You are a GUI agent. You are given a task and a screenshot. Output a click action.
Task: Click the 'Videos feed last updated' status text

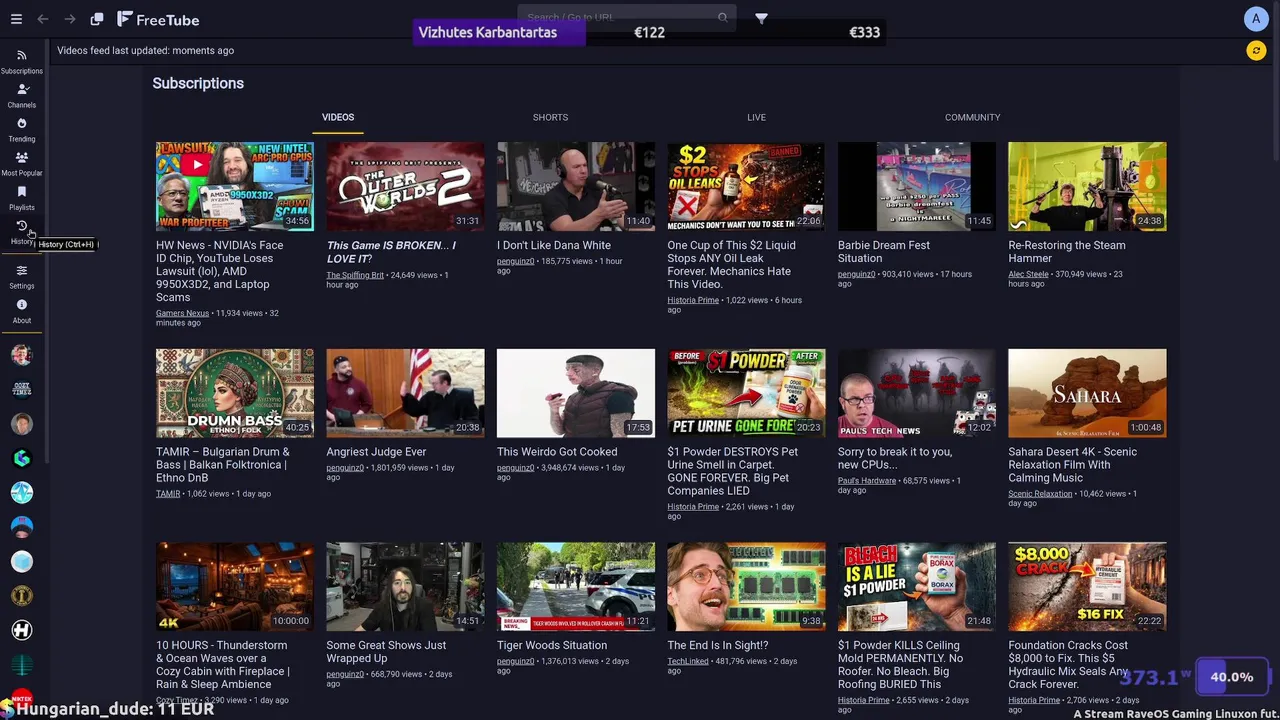click(146, 50)
